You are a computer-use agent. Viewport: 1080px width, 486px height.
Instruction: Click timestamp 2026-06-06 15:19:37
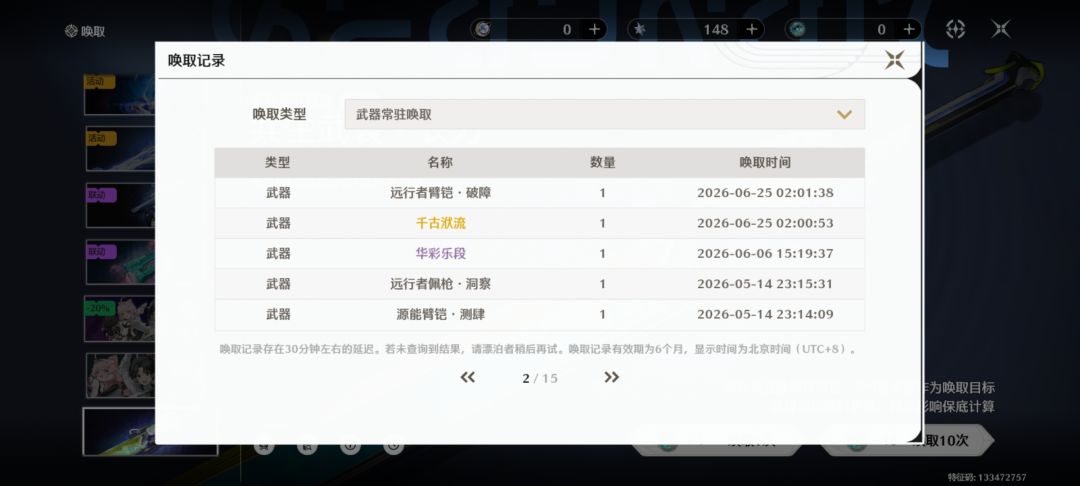pos(765,253)
